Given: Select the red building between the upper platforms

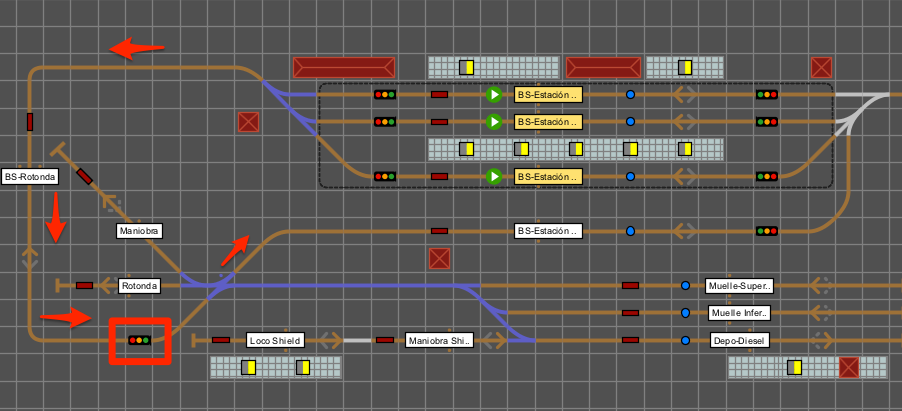Looking at the screenshot, I should coord(603,67).
